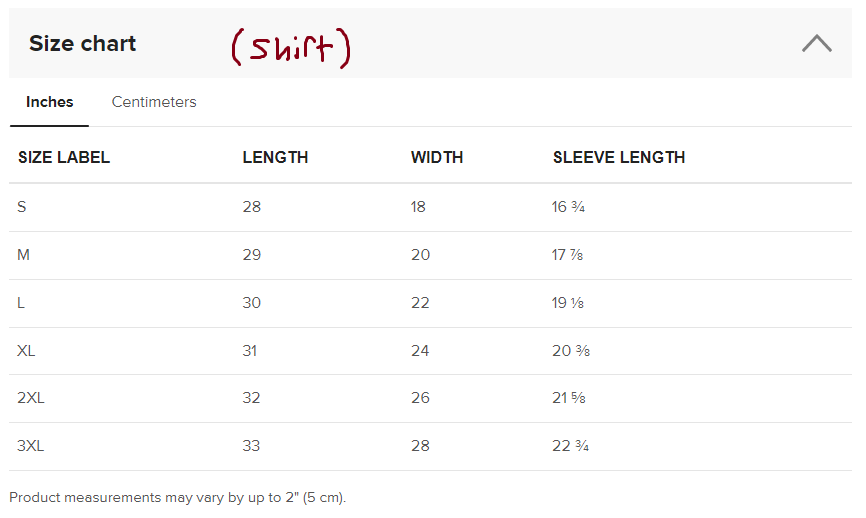
Task: Click the width value 24 for XL
Action: 420,351
